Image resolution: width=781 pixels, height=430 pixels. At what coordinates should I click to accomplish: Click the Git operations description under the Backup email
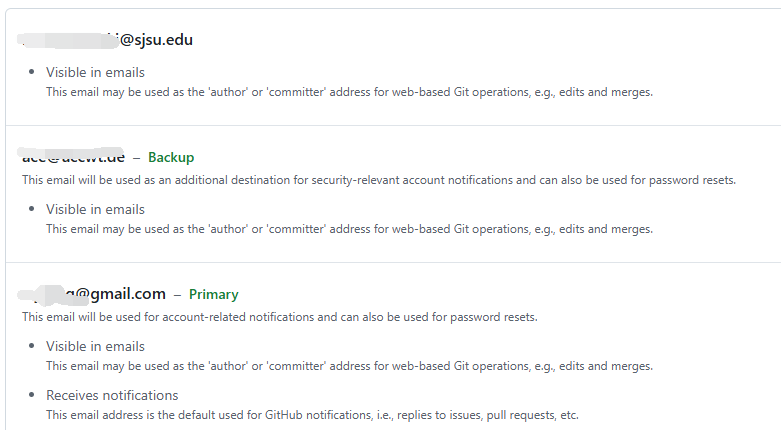[349, 229]
